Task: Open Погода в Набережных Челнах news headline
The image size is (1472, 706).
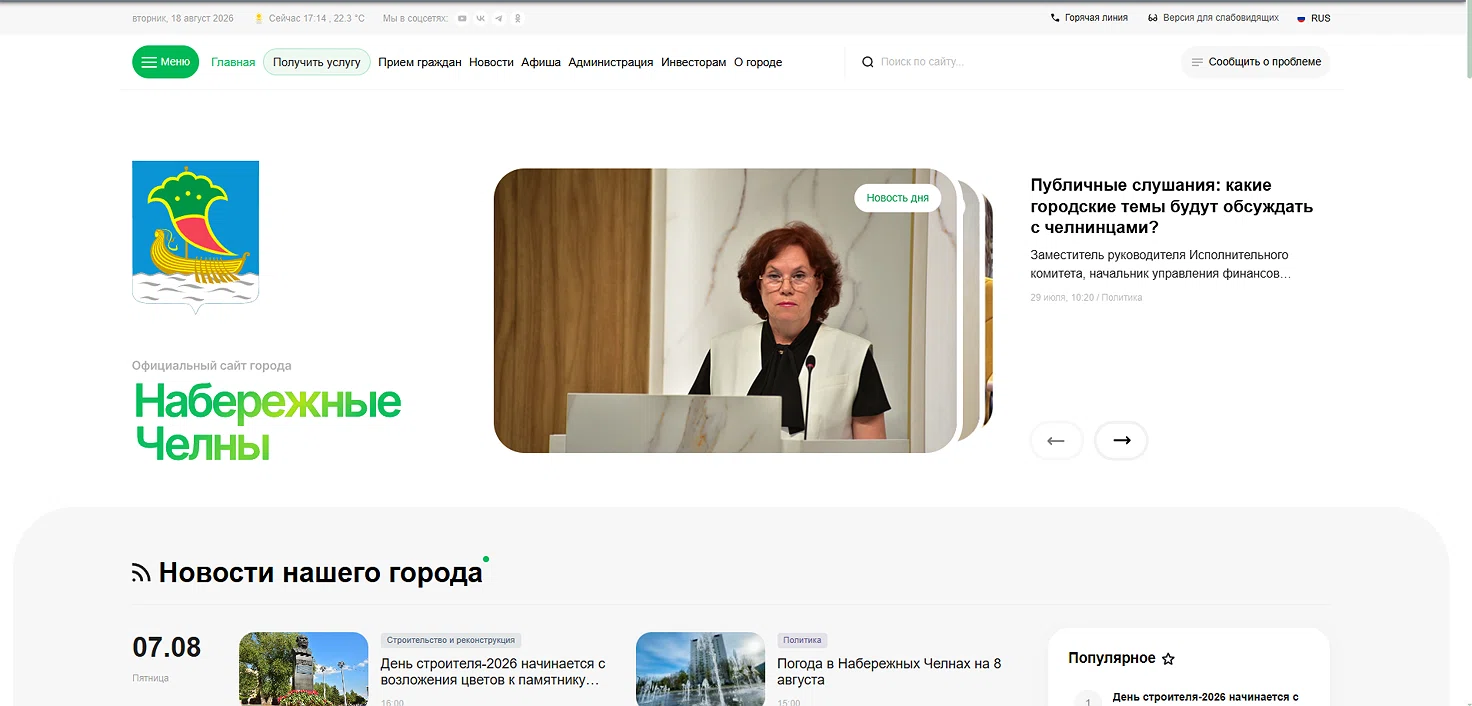Action: coord(889,671)
